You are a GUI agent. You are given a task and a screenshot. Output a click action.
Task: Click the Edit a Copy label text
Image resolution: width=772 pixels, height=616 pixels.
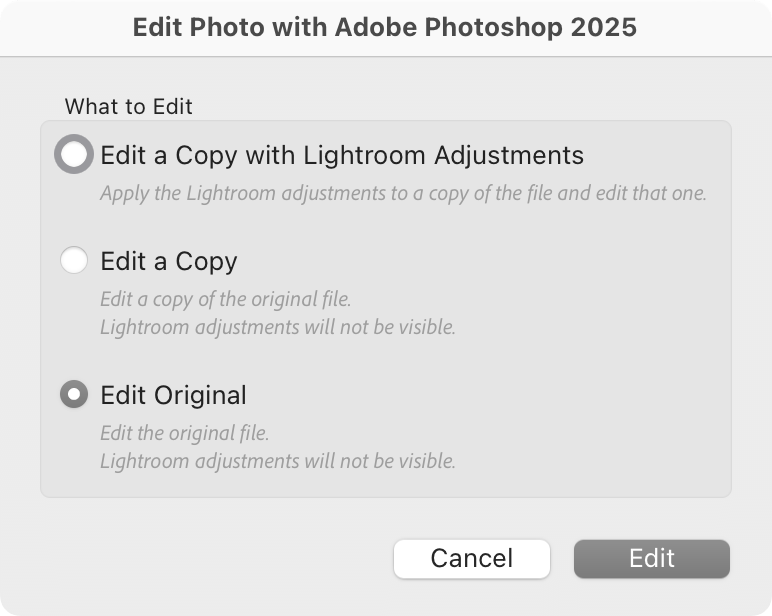[169, 261]
